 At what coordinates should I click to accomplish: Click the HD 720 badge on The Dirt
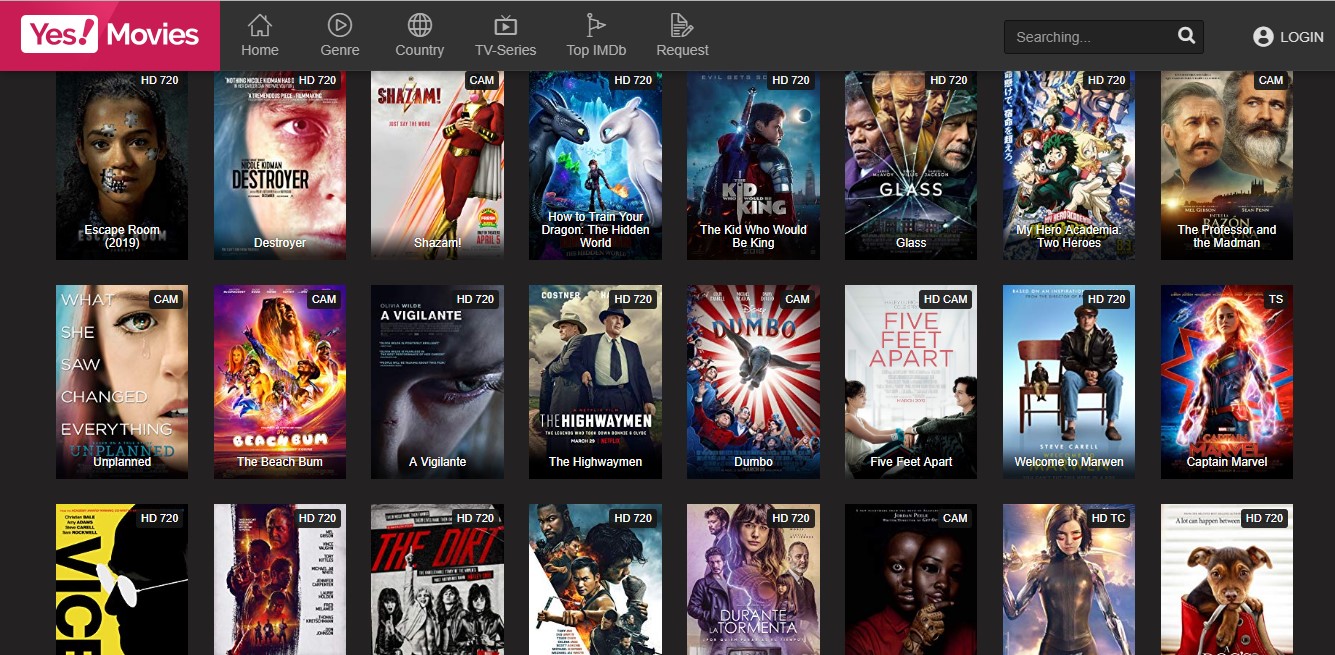point(475,518)
